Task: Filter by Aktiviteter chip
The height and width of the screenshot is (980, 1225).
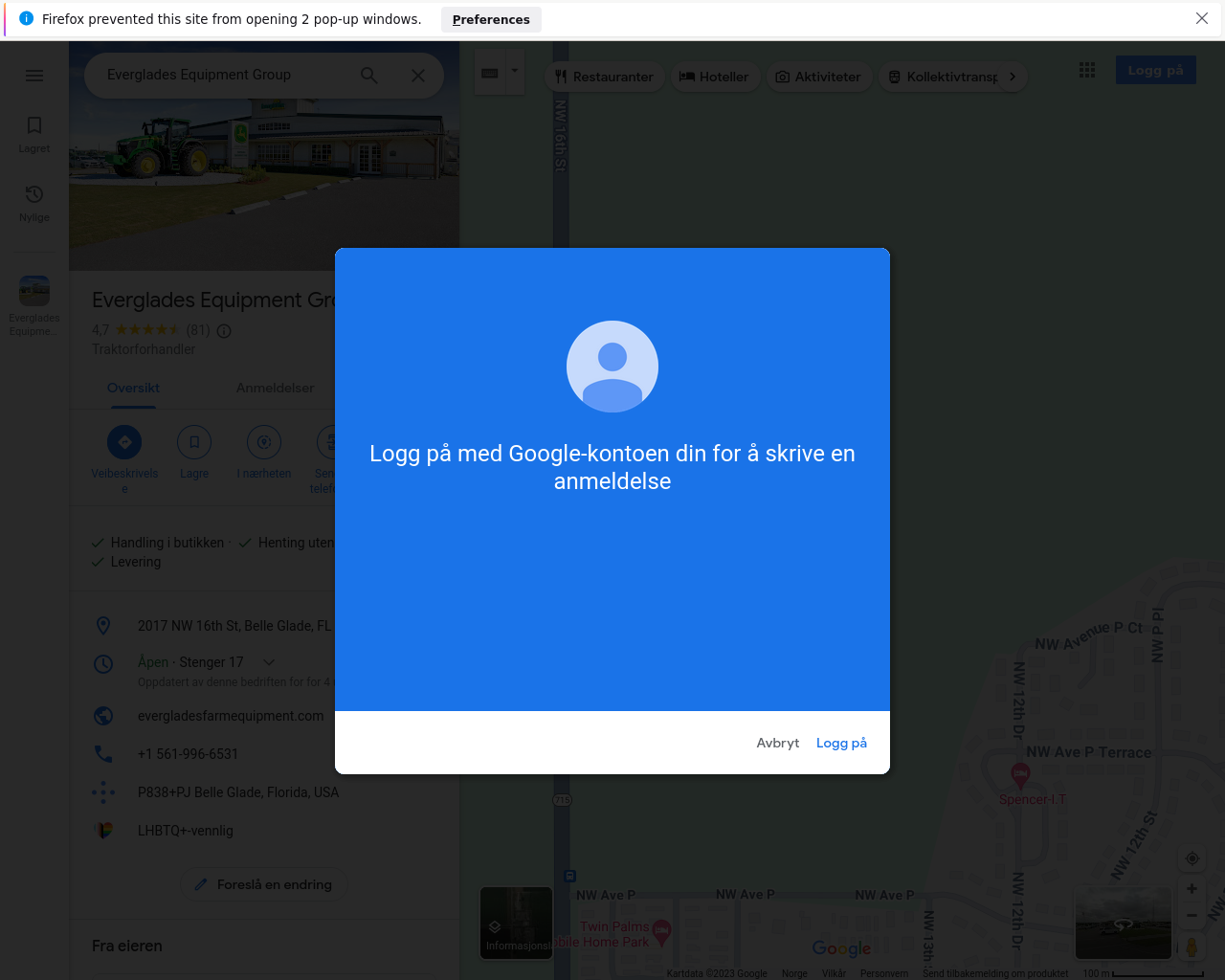Action: (x=818, y=77)
